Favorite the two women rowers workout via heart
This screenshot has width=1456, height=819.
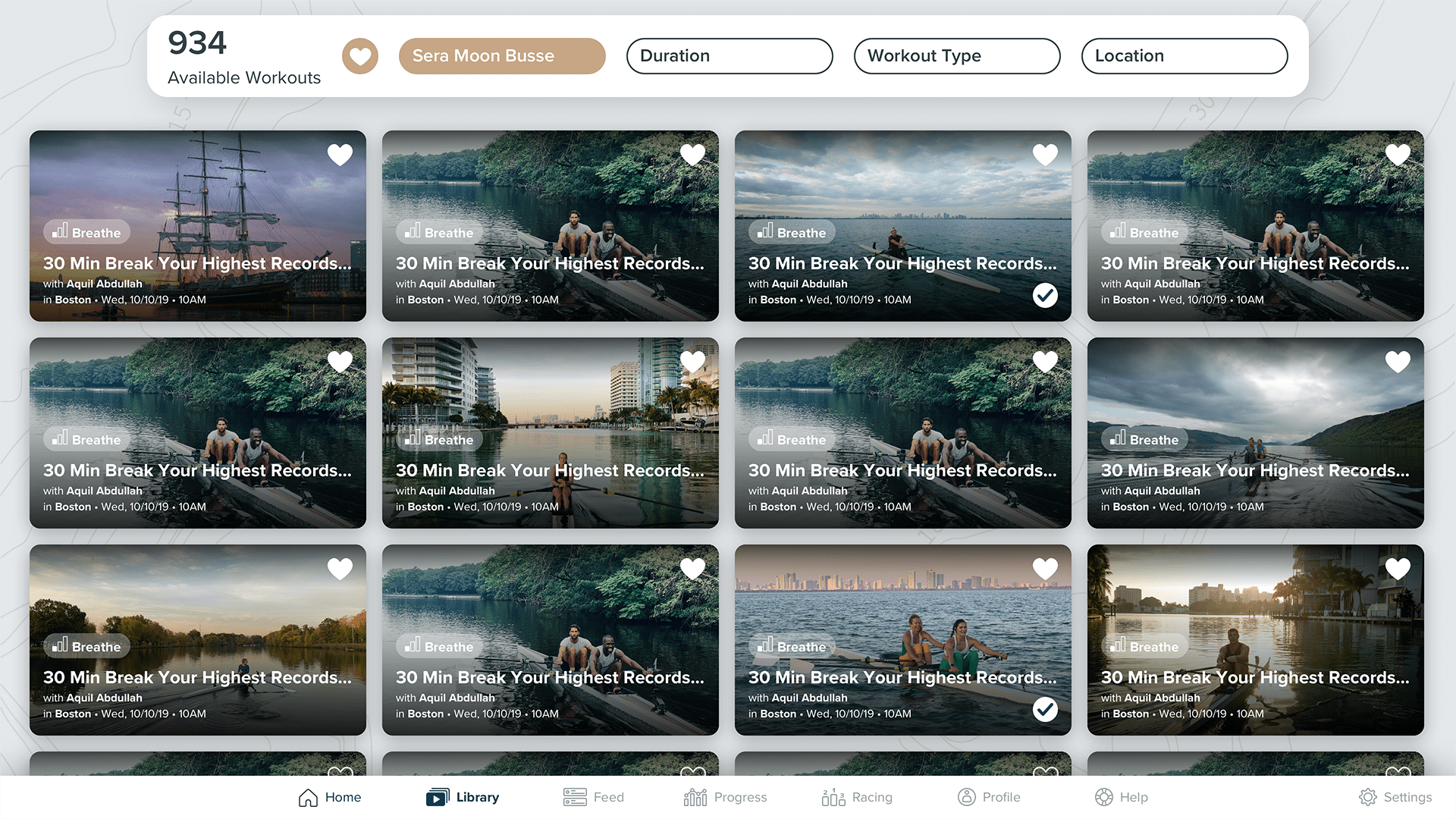point(1046,569)
